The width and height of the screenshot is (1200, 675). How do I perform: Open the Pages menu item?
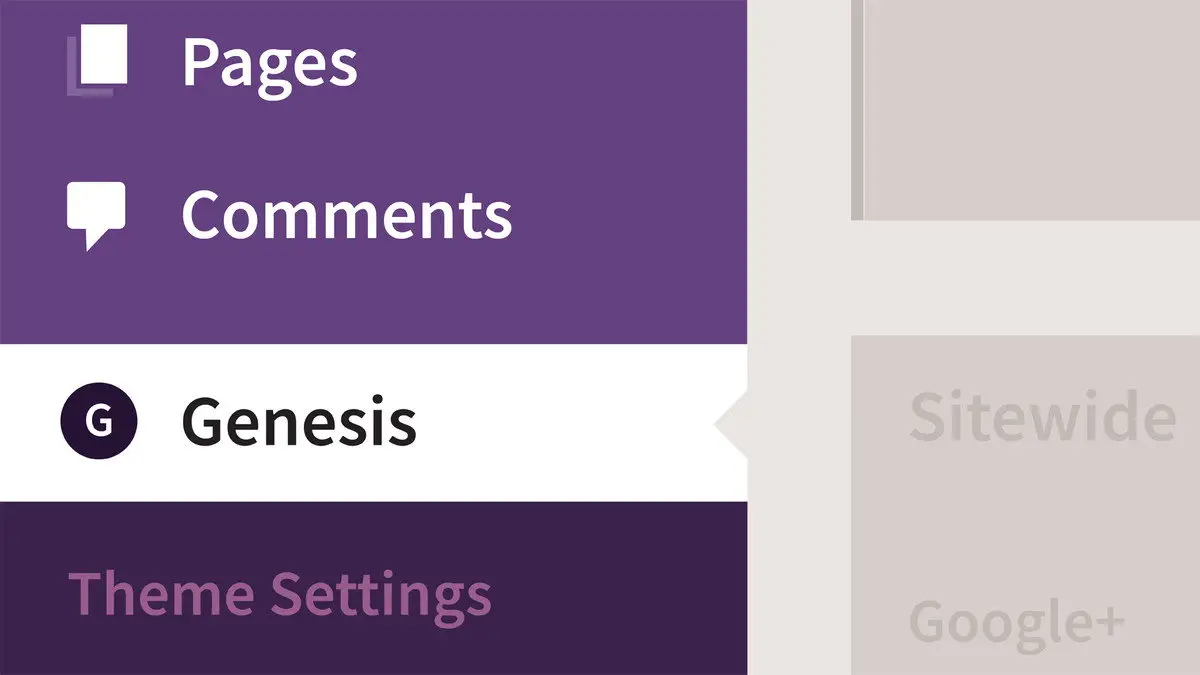[x=269, y=63]
